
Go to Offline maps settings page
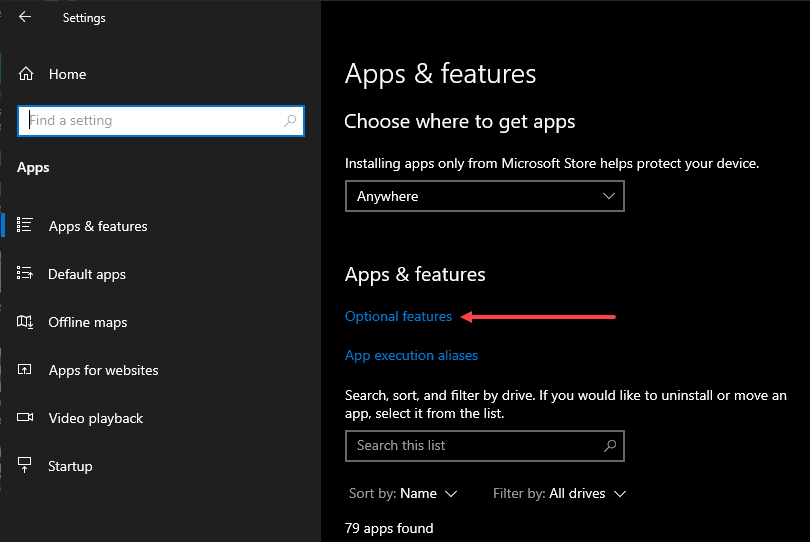click(88, 322)
